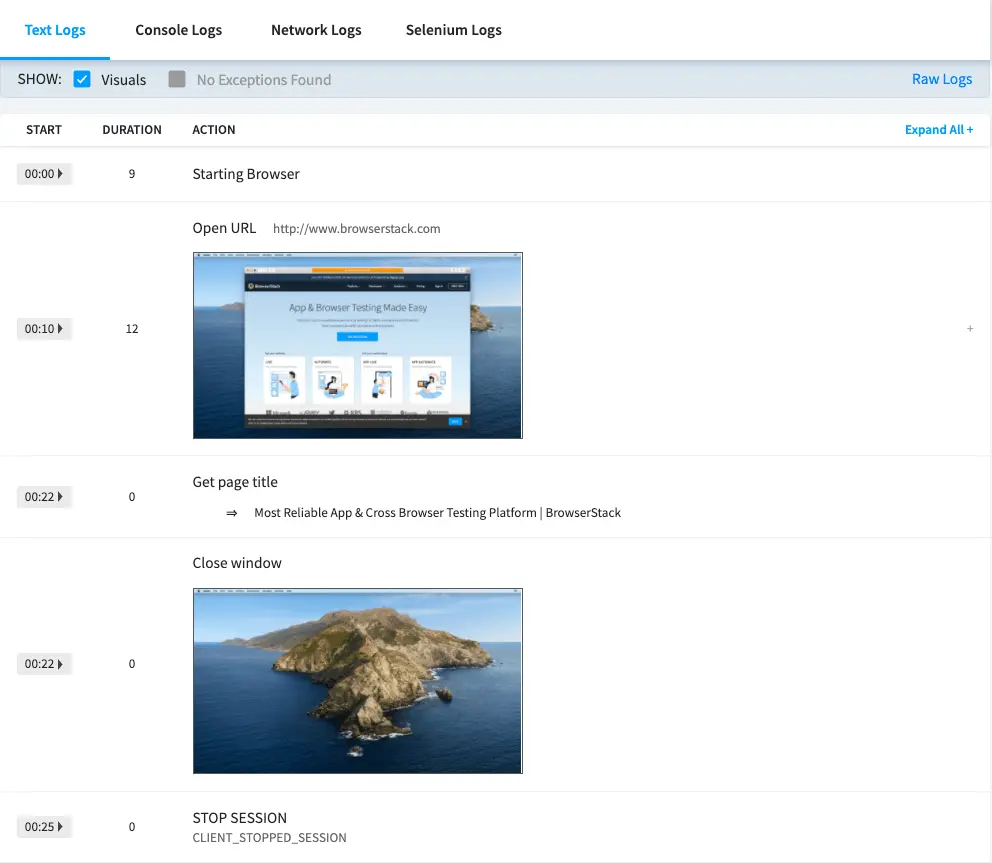View the Close window screenshot
Image resolution: width=992 pixels, height=863 pixels.
click(357, 680)
